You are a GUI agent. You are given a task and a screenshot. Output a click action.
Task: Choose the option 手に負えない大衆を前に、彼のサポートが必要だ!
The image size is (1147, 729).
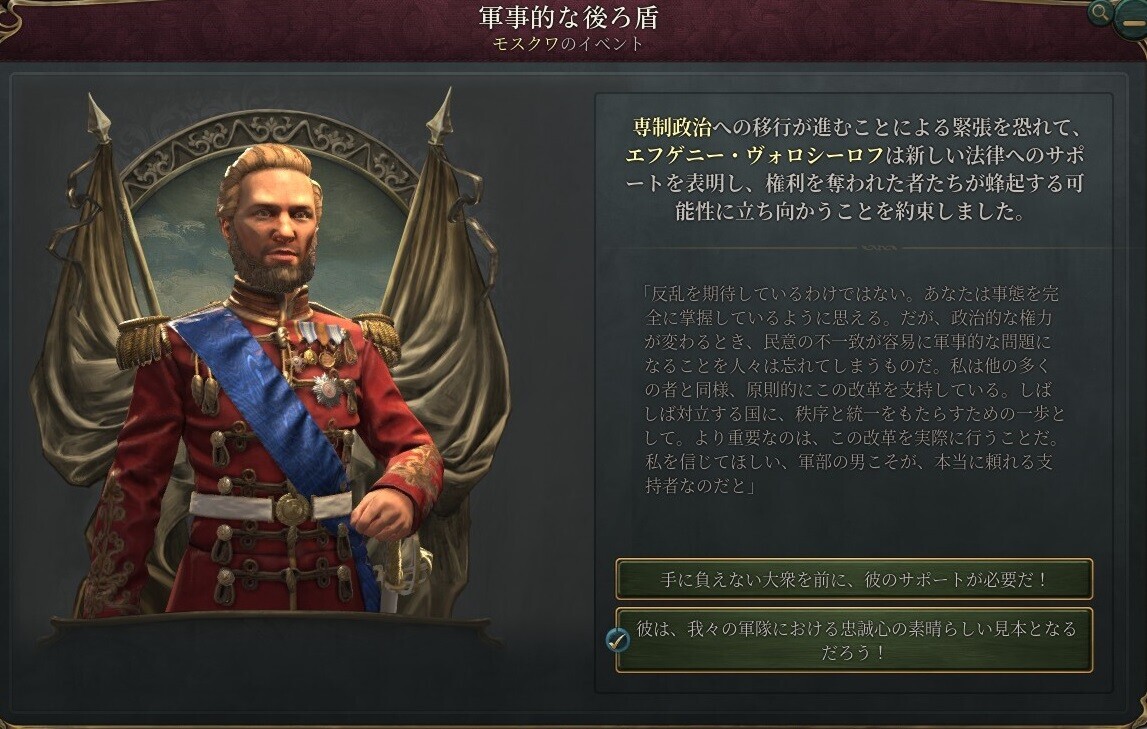click(854, 579)
